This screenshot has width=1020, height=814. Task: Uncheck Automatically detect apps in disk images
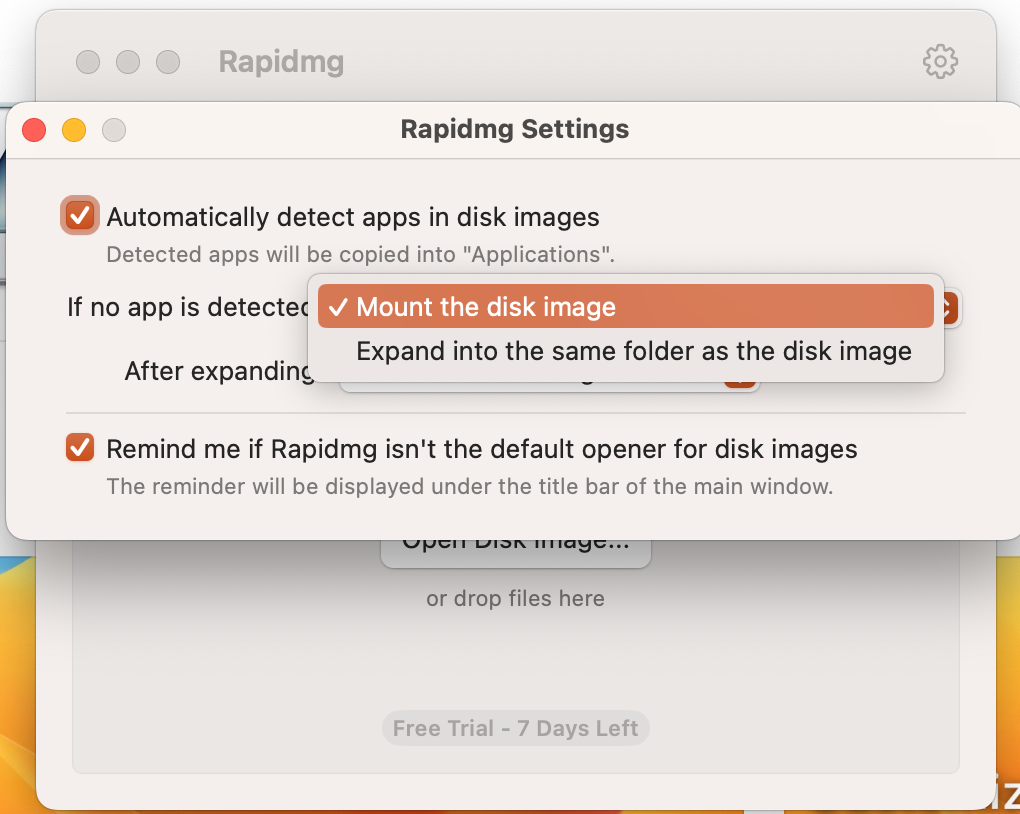[x=80, y=215]
